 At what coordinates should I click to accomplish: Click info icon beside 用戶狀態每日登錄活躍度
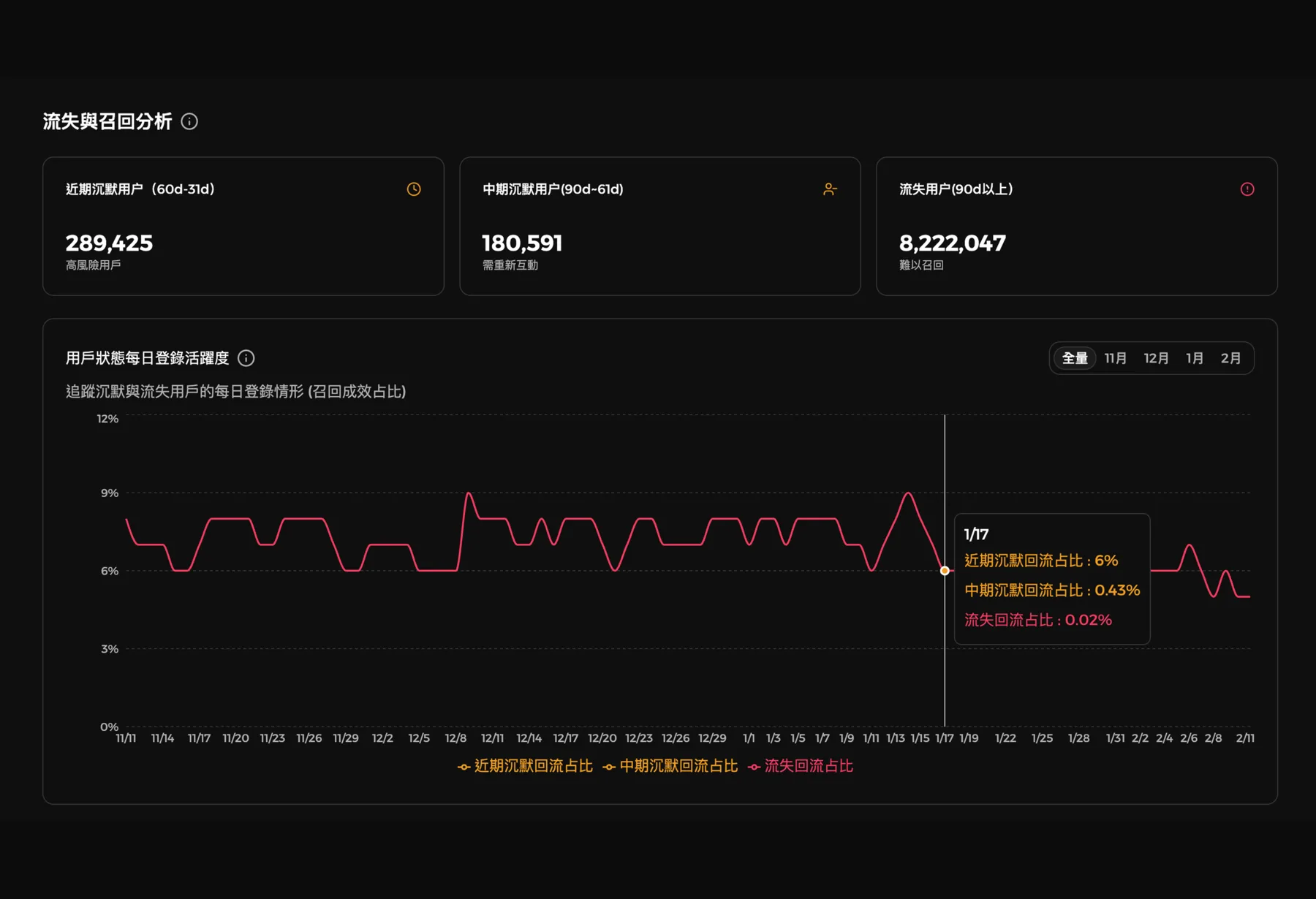[246, 358]
